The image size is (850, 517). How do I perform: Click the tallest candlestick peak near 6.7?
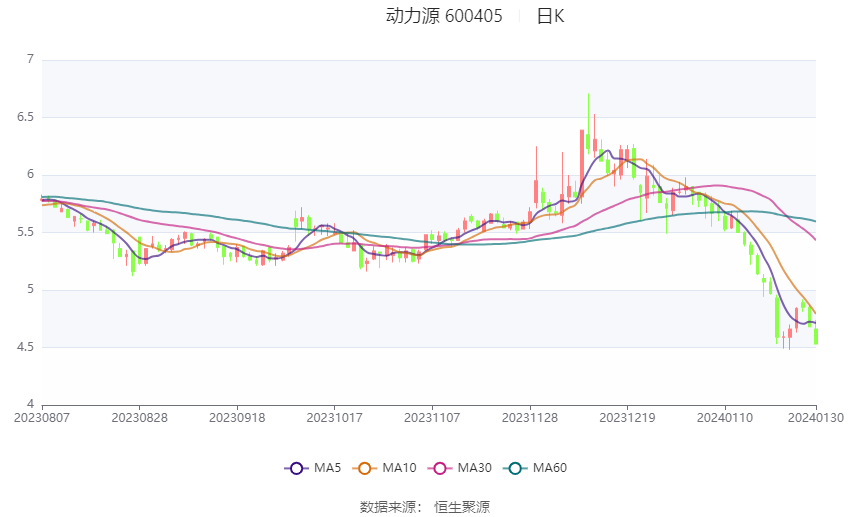588,124
